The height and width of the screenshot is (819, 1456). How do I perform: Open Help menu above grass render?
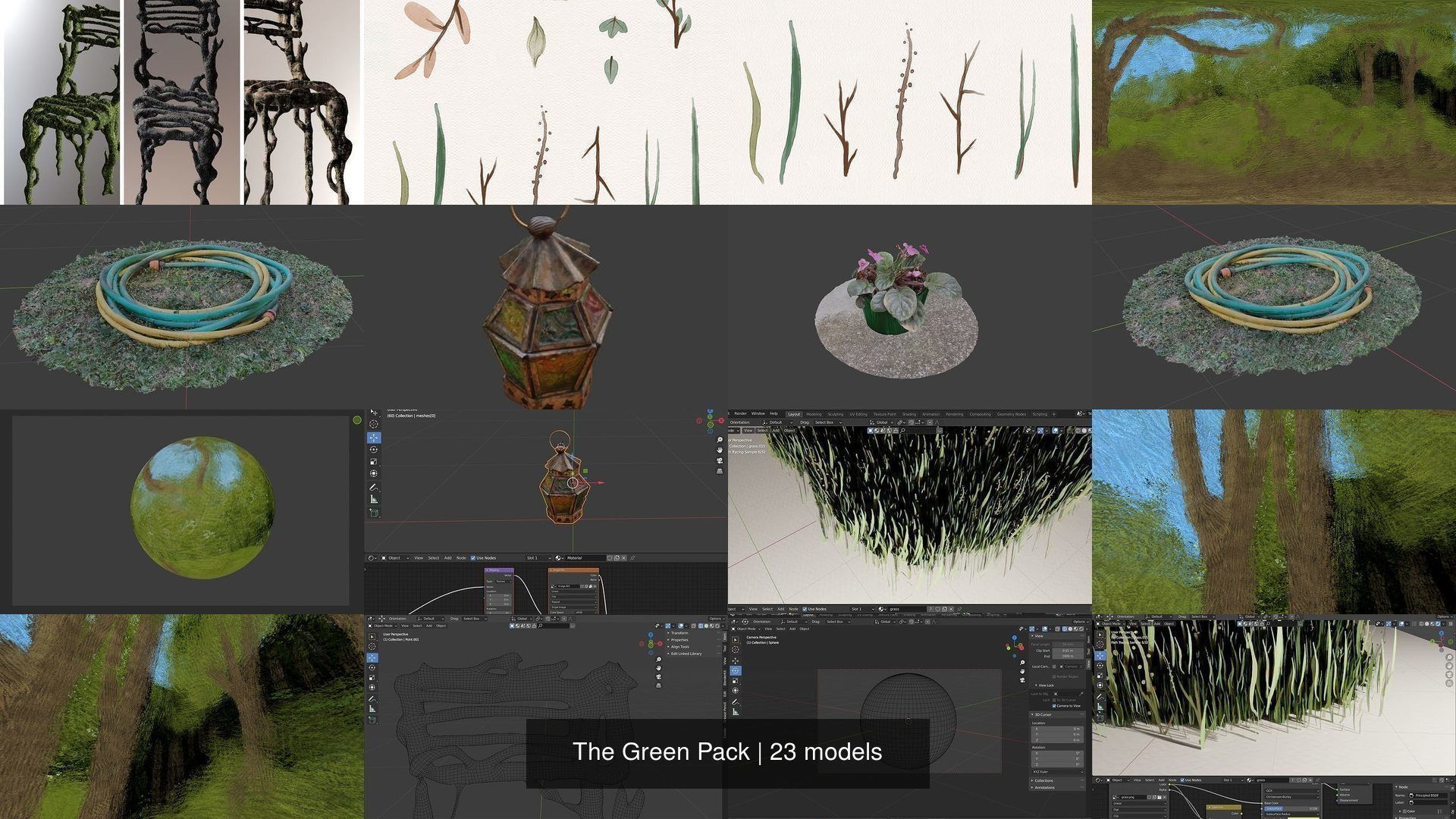coord(773,413)
